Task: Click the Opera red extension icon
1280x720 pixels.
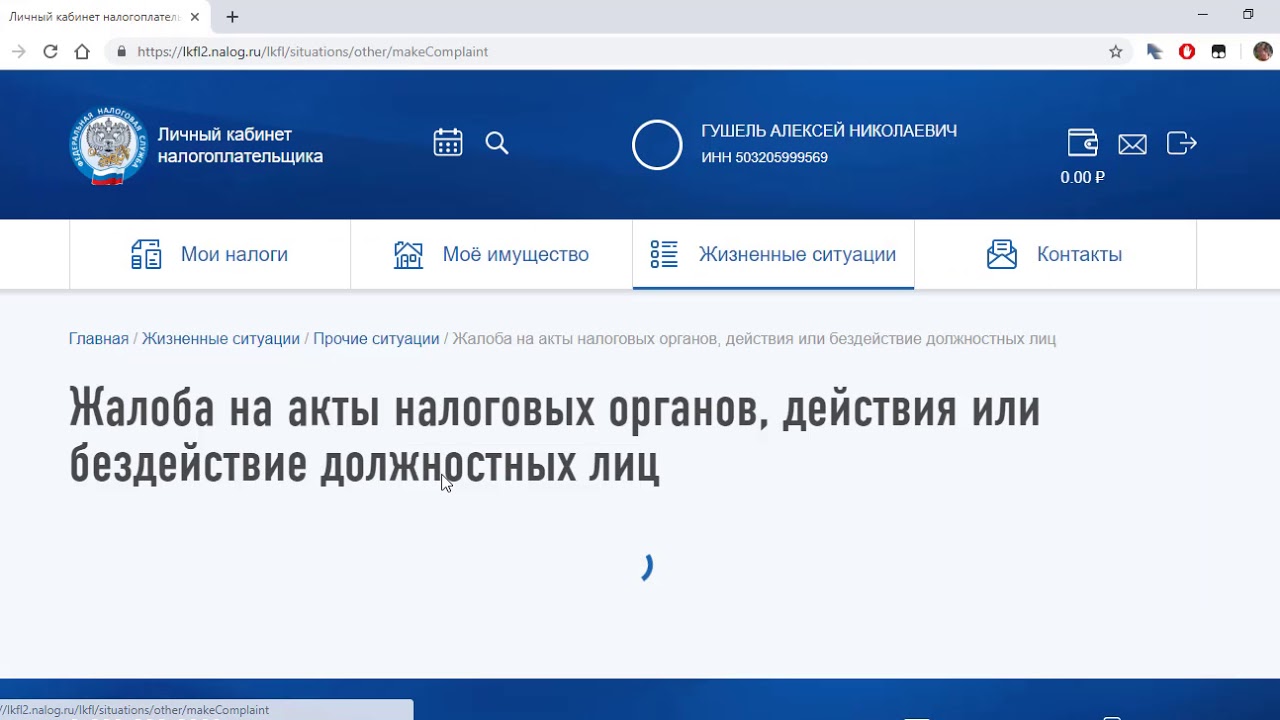Action: (1187, 52)
